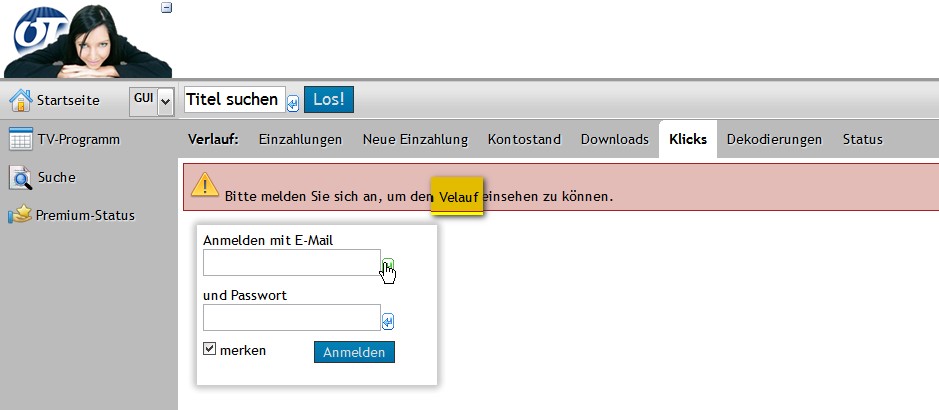Click the Premium-Status coins icon
The image size is (939, 410).
click(20, 215)
